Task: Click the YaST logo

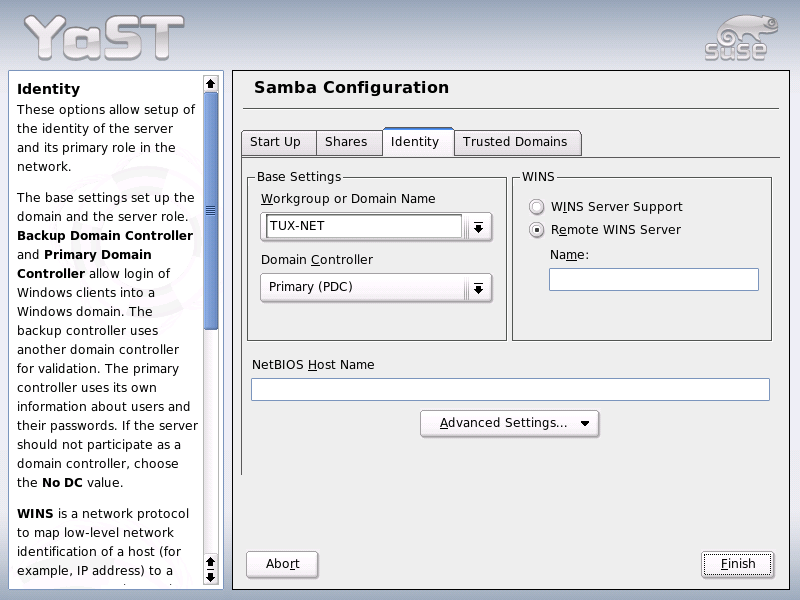Action: coord(104,37)
